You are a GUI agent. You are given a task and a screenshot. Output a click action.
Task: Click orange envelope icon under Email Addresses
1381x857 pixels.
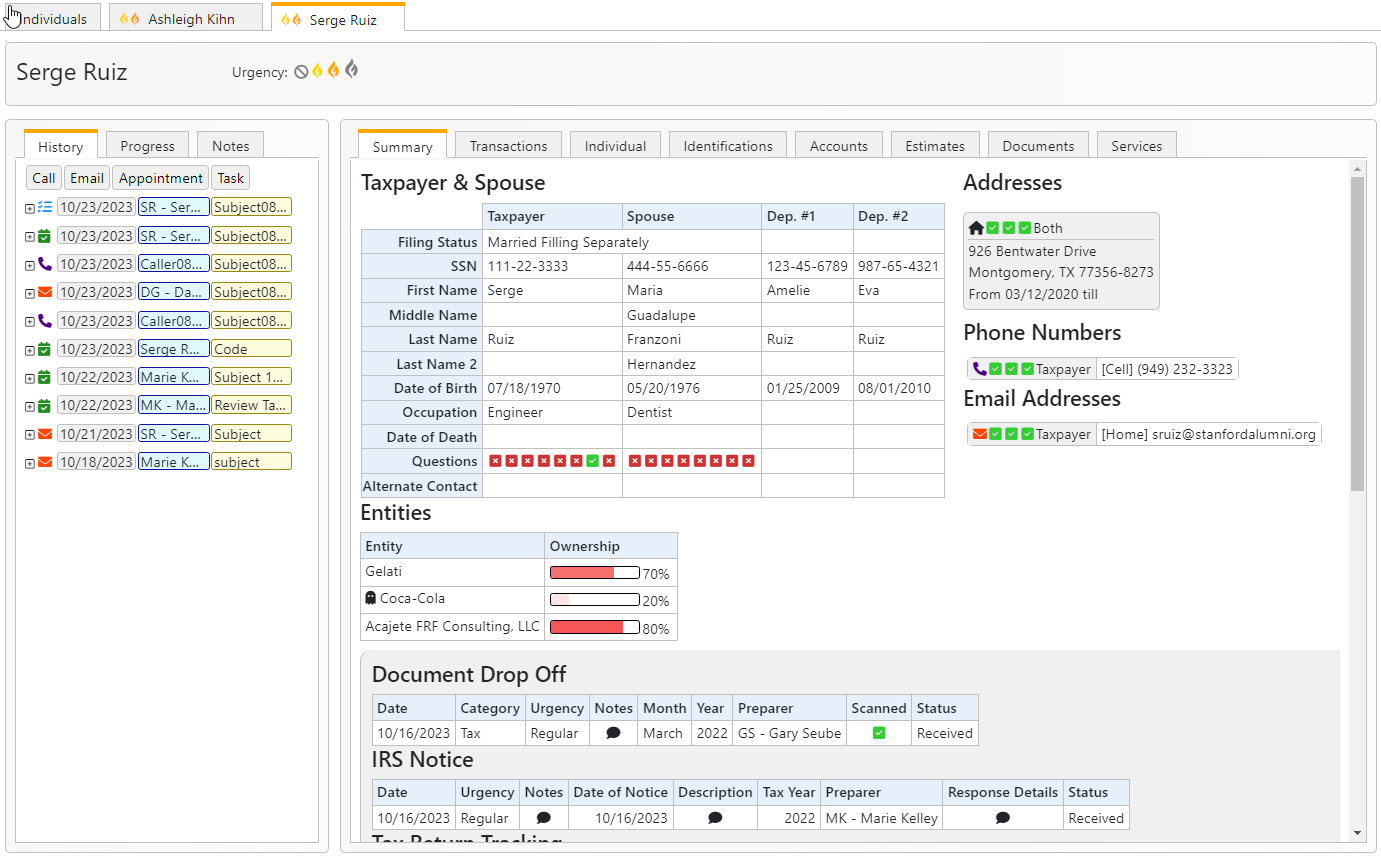coord(980,434)
